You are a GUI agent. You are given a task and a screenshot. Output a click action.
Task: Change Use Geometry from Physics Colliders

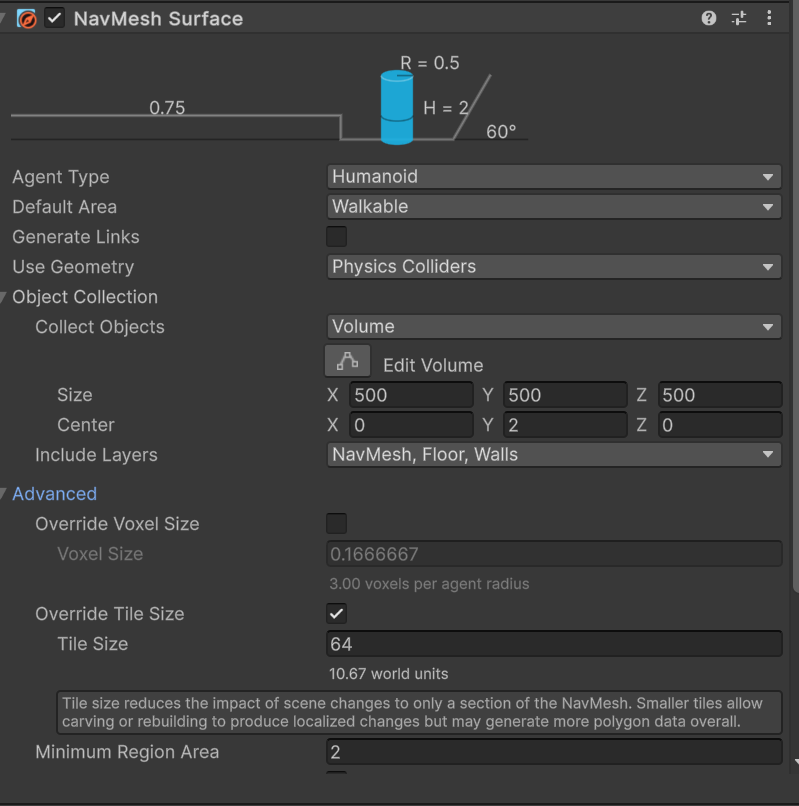554,266
